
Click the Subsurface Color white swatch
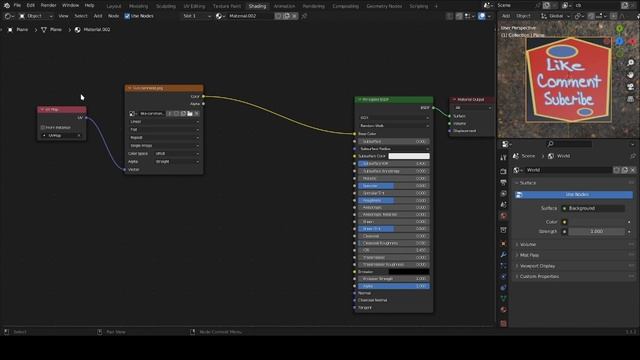coord(409,156)
